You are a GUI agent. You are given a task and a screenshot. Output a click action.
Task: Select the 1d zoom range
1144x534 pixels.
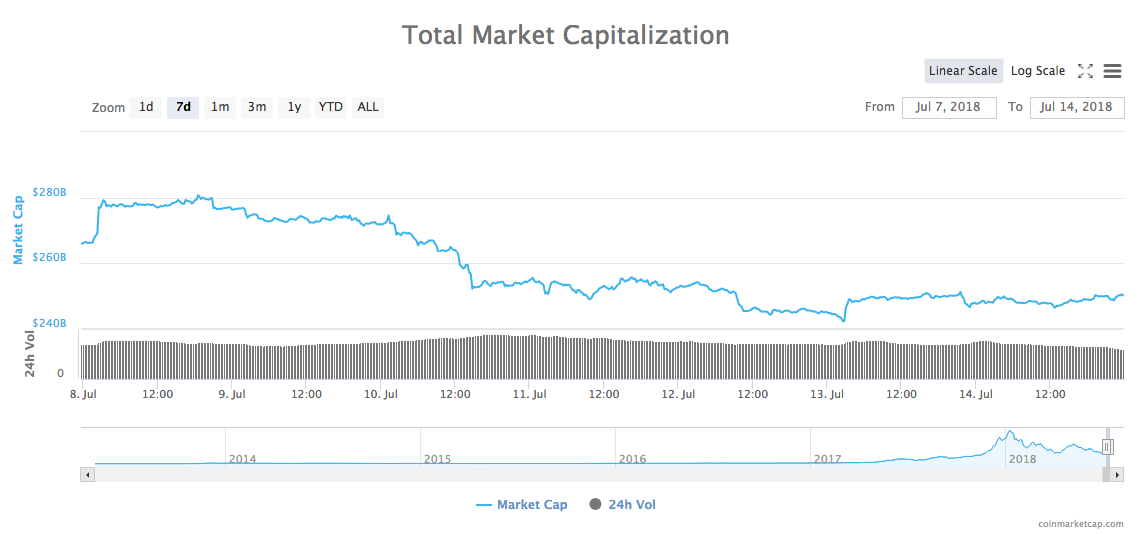pos(146,107)
